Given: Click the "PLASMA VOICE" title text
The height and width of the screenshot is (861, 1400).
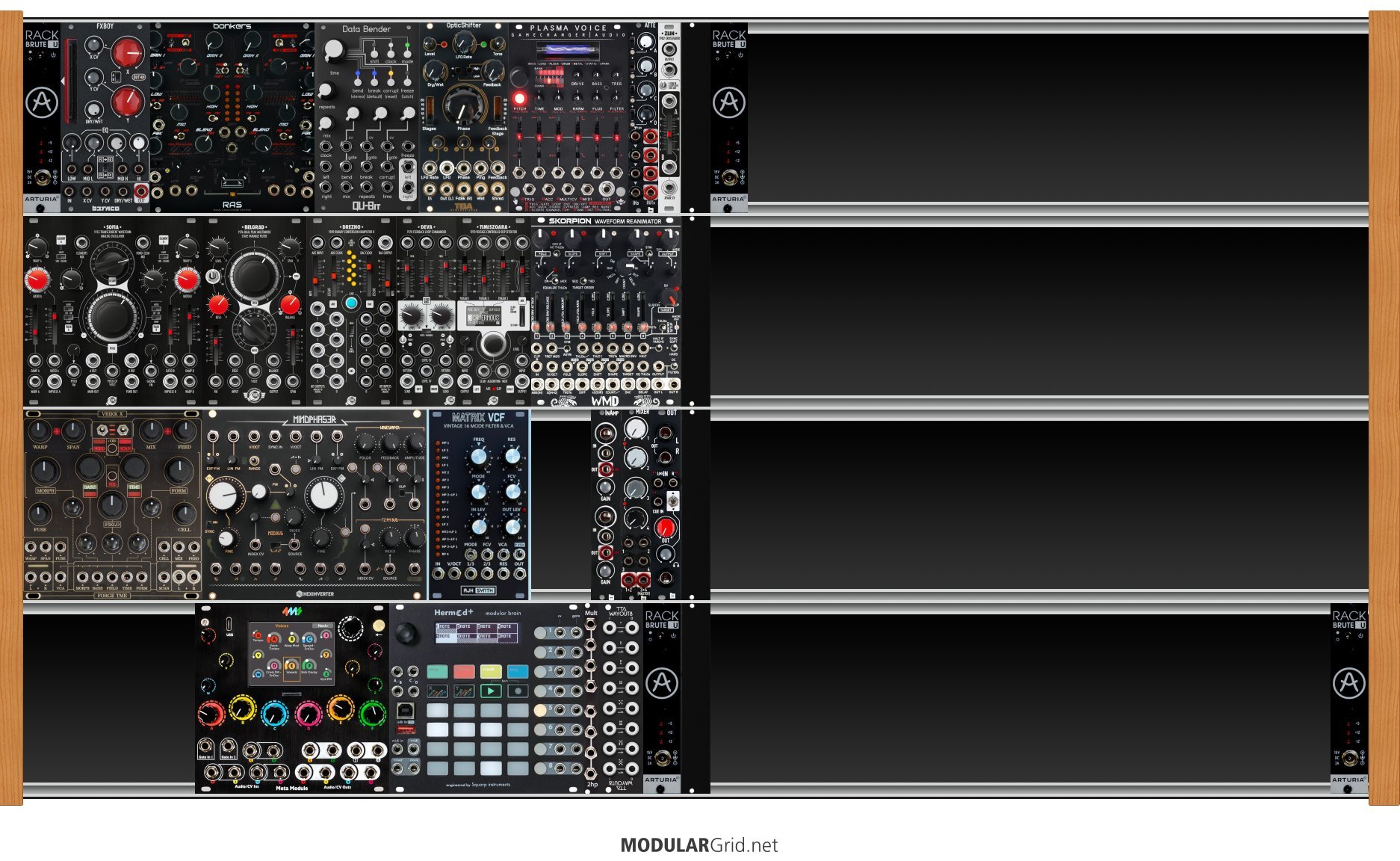Looking at the screenshot, I should 569,28.
